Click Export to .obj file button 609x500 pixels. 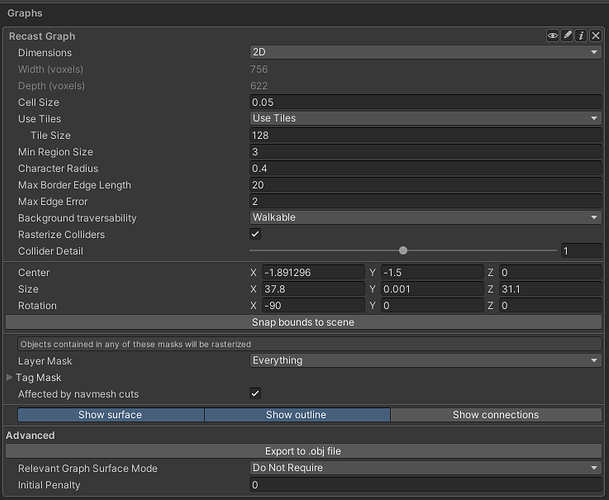point(303,451)
